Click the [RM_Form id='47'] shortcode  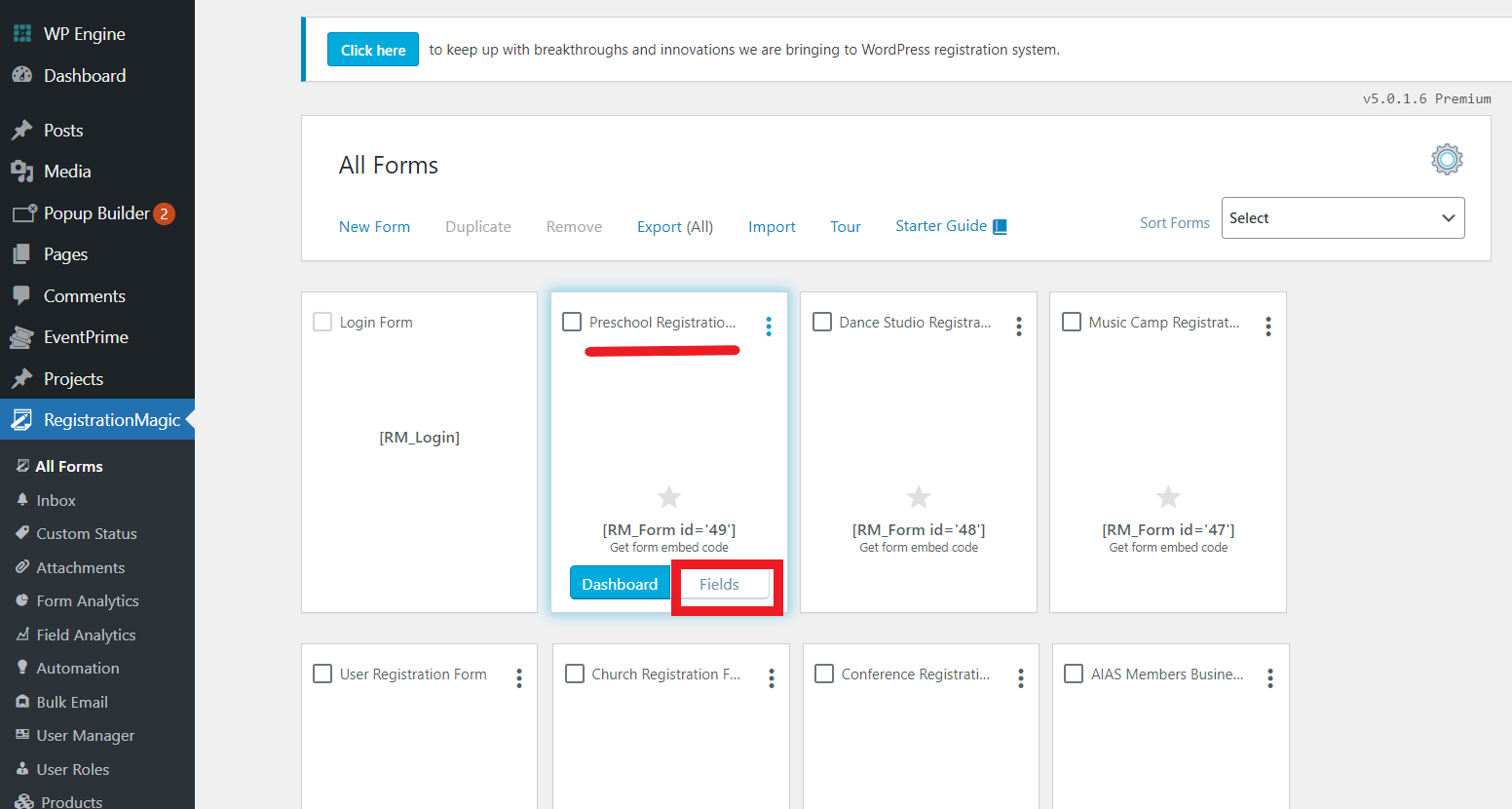coord(1168,529)
